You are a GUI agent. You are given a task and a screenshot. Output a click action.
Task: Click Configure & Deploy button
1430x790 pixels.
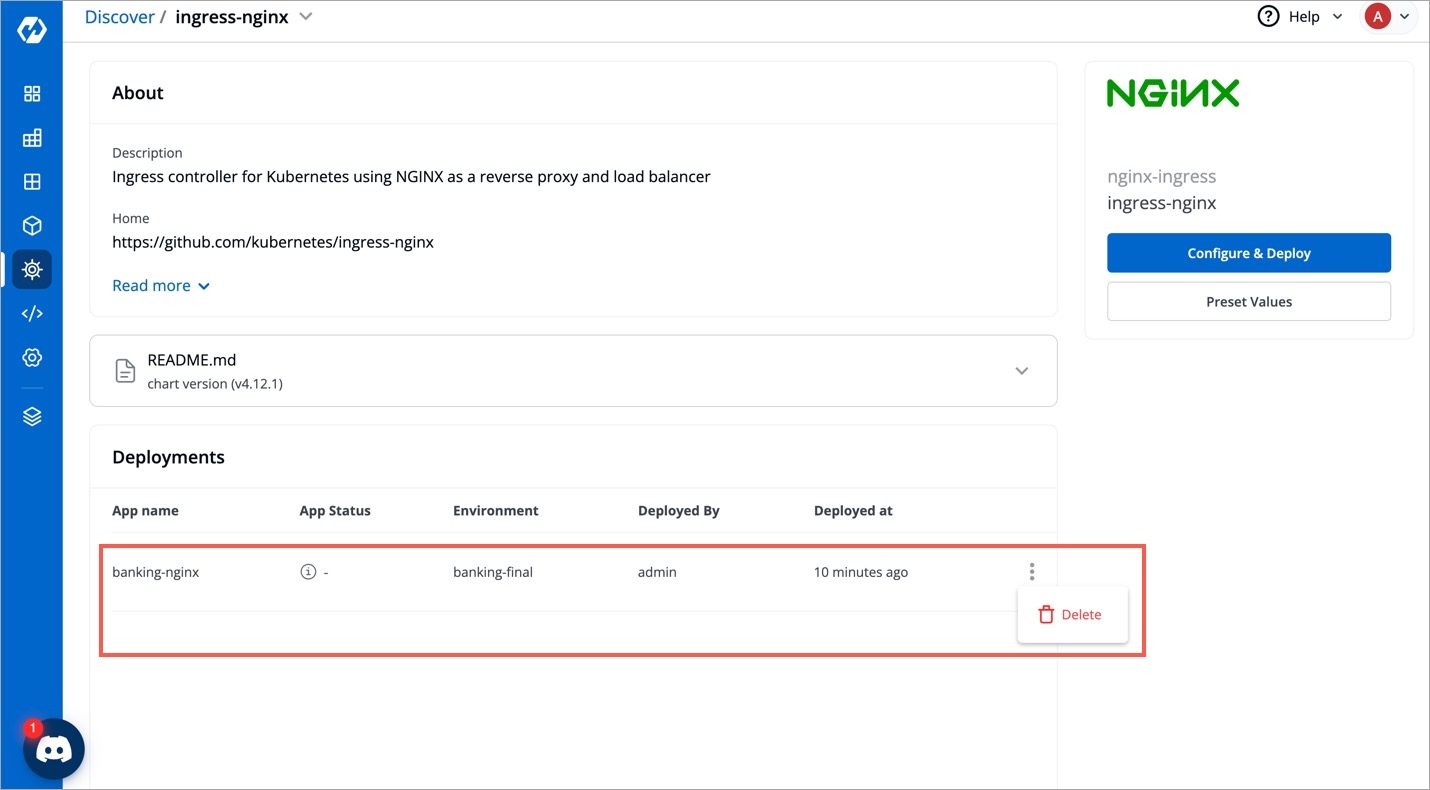1249,253
